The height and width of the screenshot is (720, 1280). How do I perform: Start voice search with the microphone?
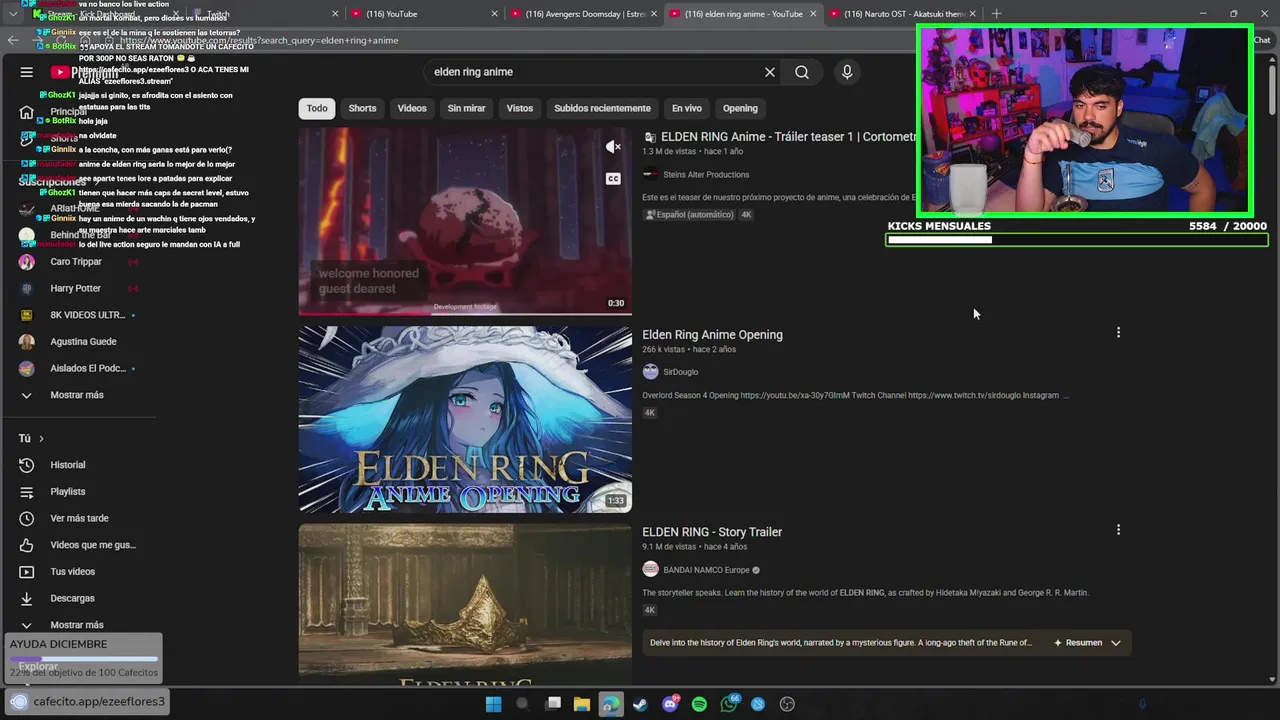[x=847, y=72]
